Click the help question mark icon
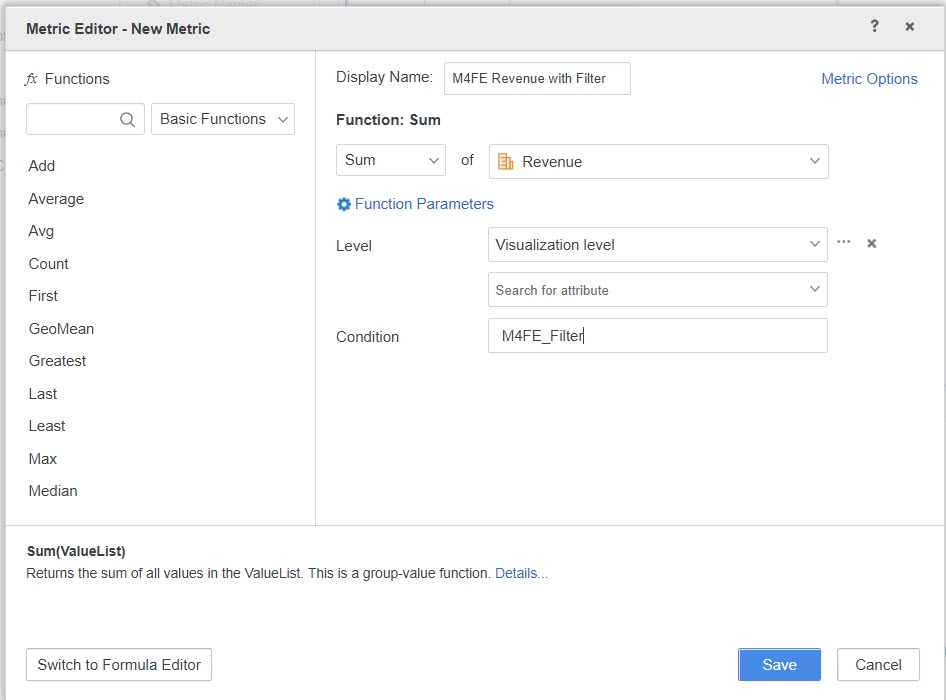 [874, 27]
